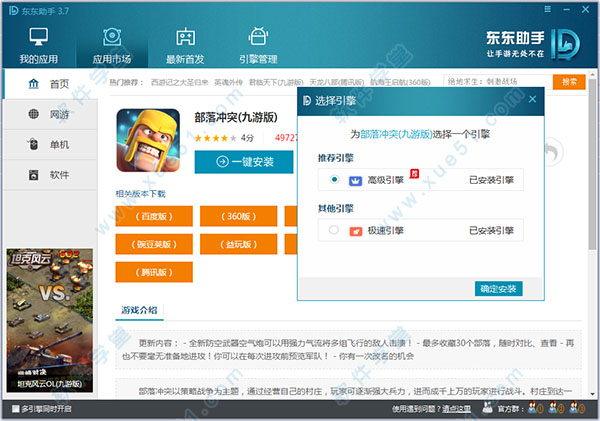Click the 引擎管理 android icon
The width and height of the screenshot is (600, 421).
(x=258, y=36)
